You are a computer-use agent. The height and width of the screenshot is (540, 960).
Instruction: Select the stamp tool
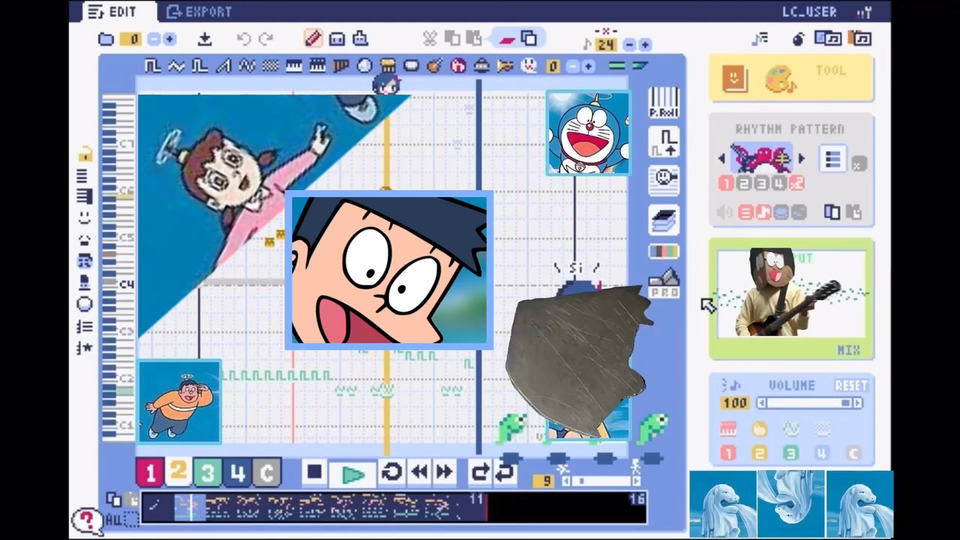360,39
